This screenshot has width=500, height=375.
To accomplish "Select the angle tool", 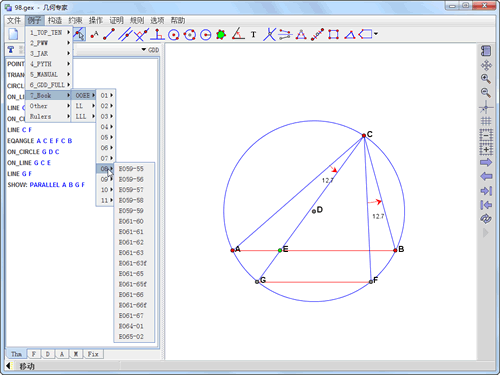I will [x=238, y=34].
